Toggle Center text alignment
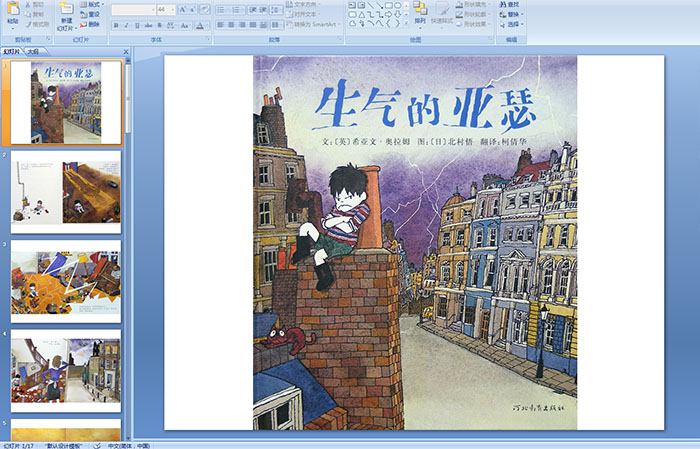The width and height of the screenshot is (700, 449). pyautogui.click(x=231, y=25)
